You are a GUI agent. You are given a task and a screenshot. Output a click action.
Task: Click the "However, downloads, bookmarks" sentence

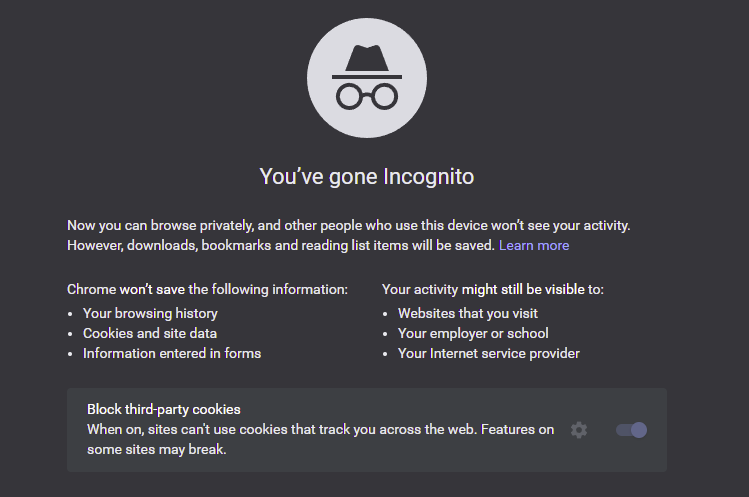tap(281, 246)
